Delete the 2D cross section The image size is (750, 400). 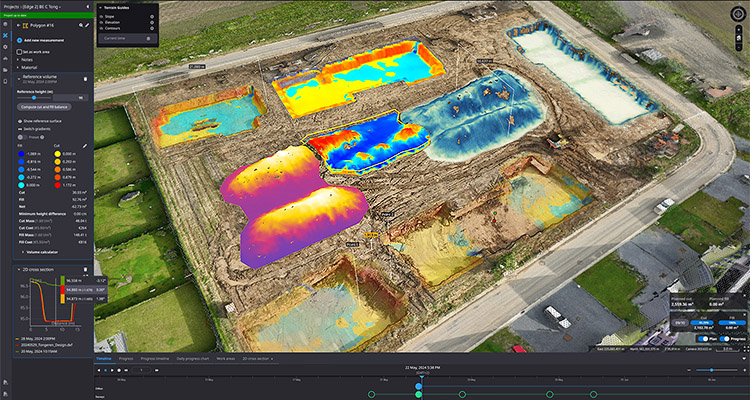coord(86,270)
